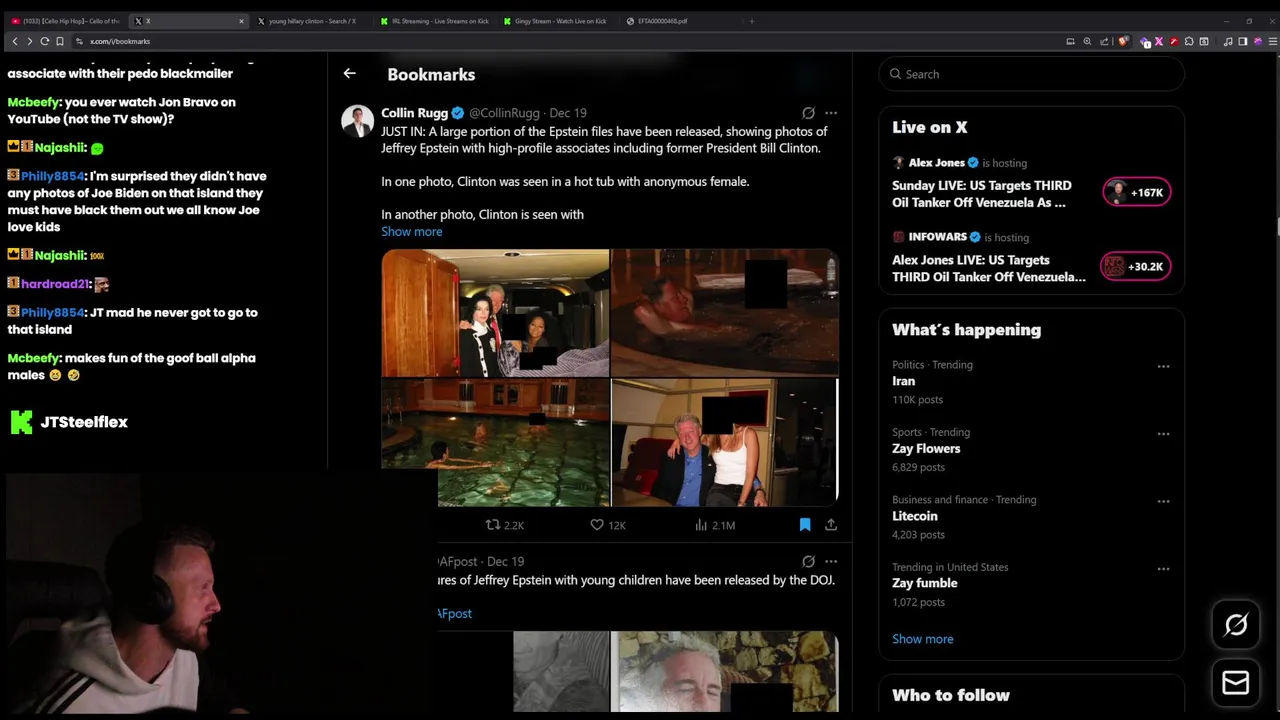Viewport: 1280px width, 720px height.
Task: Switch to EFTA00000468.pdf tab
Action: pyautogui.click(x=680, y=21)
